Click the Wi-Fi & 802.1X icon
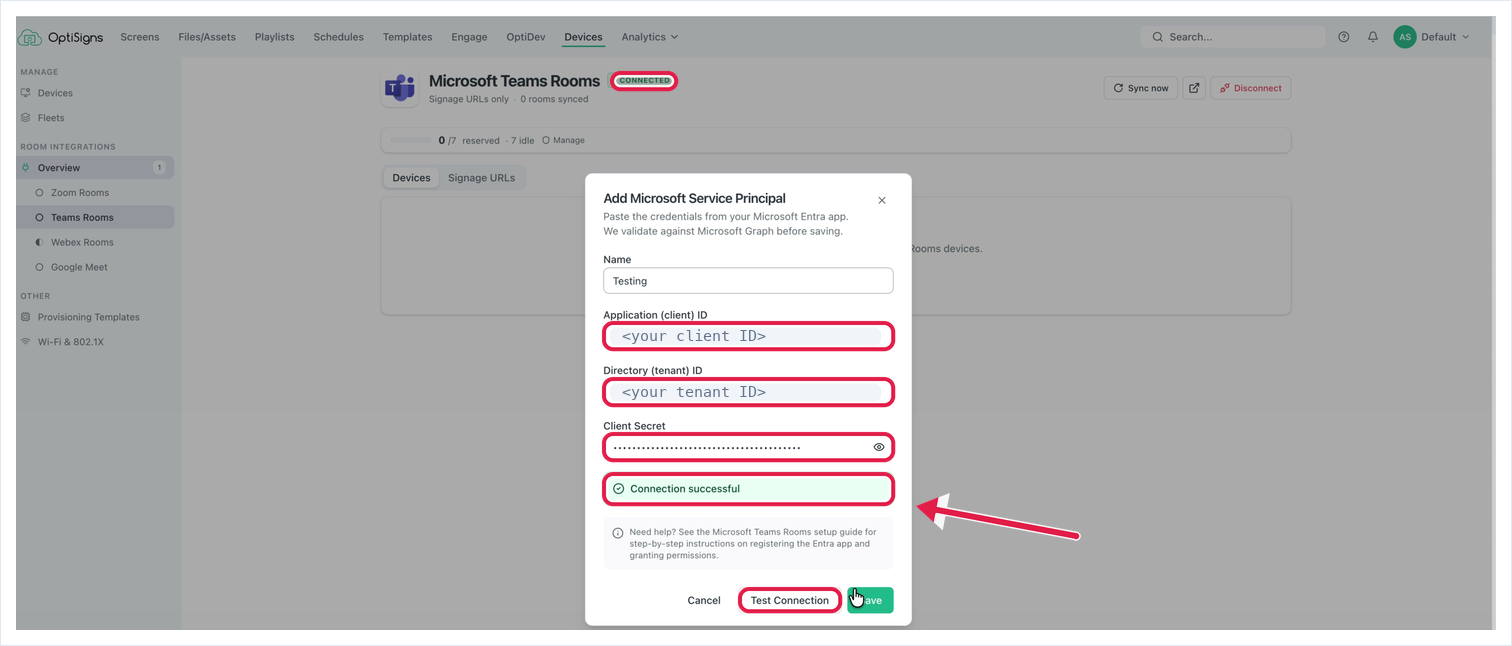The height and width of the screenshot is (646, 1512). 26,342
